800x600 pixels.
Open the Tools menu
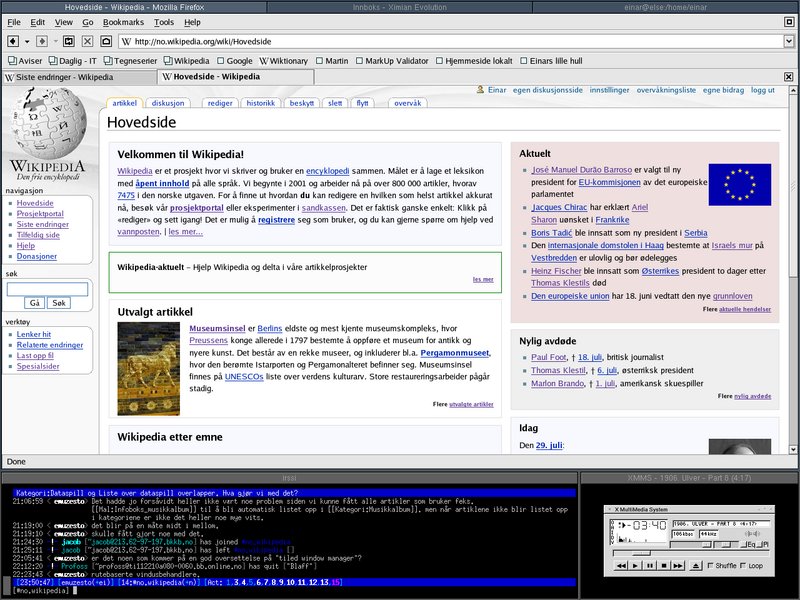tap(164, 22)
